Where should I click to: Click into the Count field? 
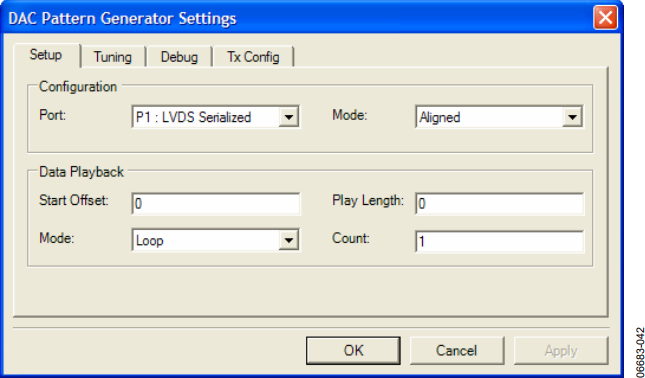pyautogui.click(x=499, y=241)
